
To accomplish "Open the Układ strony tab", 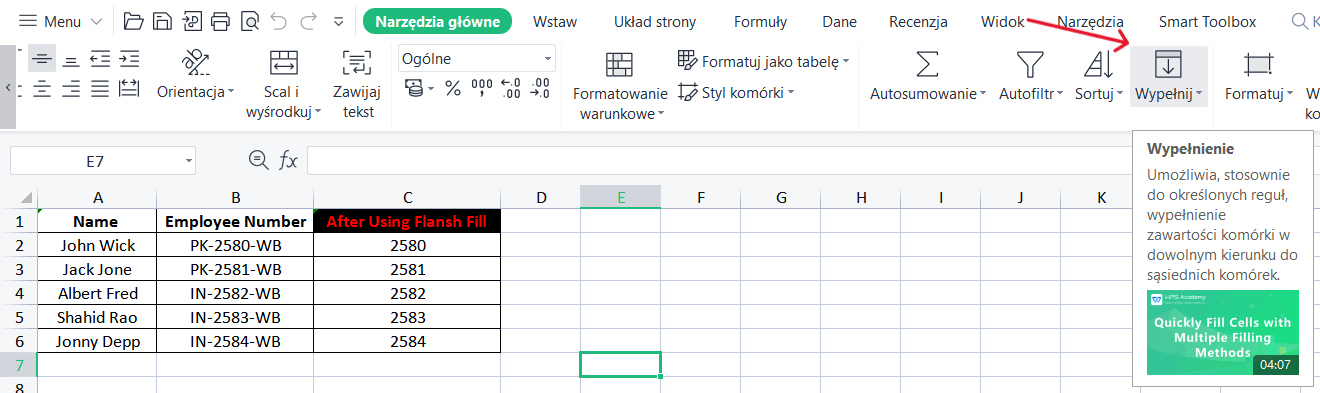I will click(x=655, y=21).
